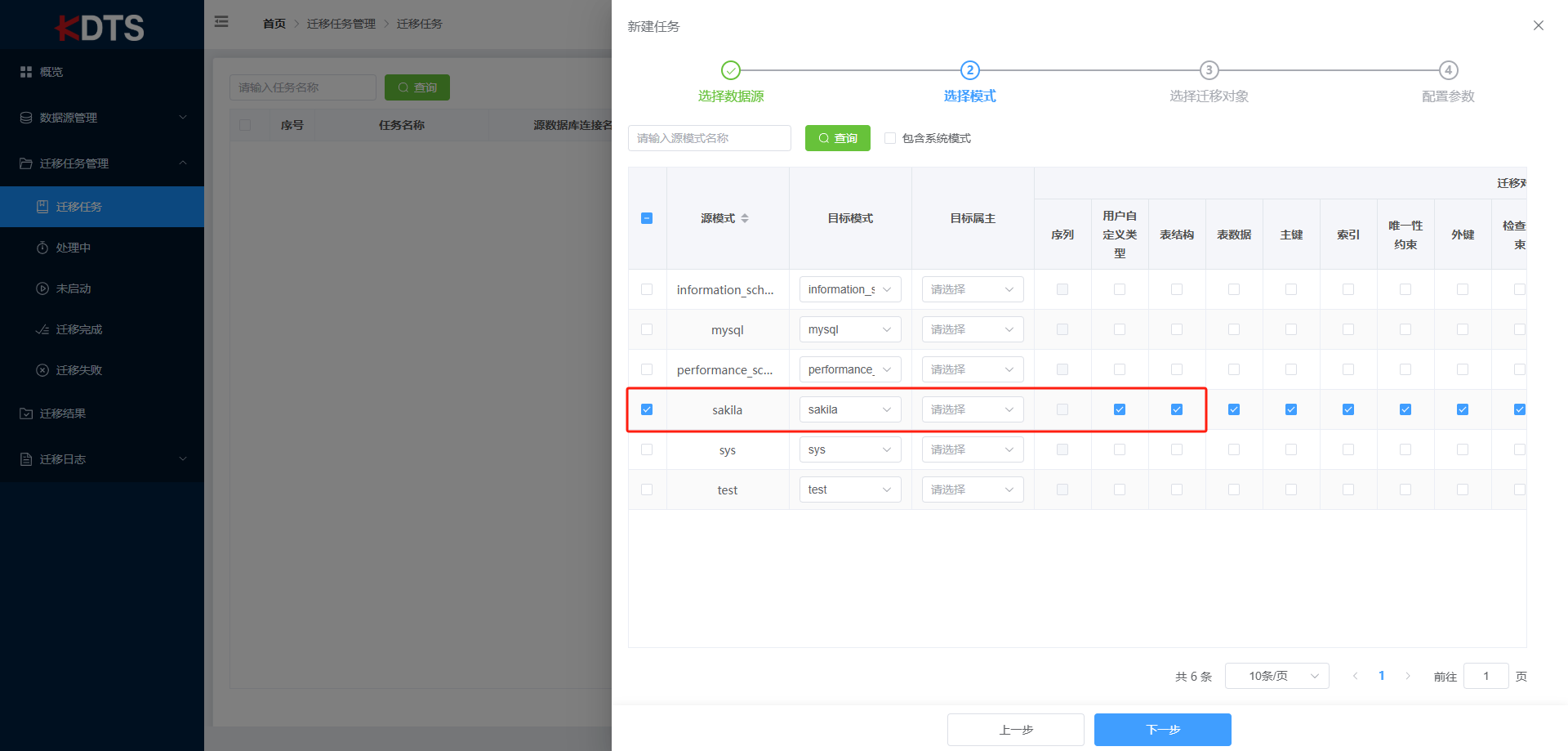Image resolution: width=1568 pixels, height=751 pixels.
Task: Enable 包含系统模式 checkbox
Action: coord(890,138)
